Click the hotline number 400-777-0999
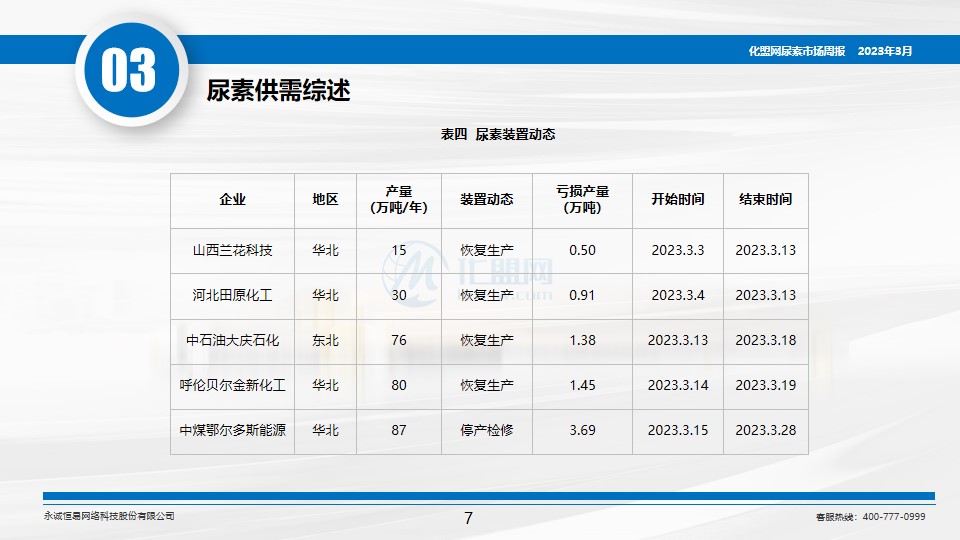 coord(893,517)
